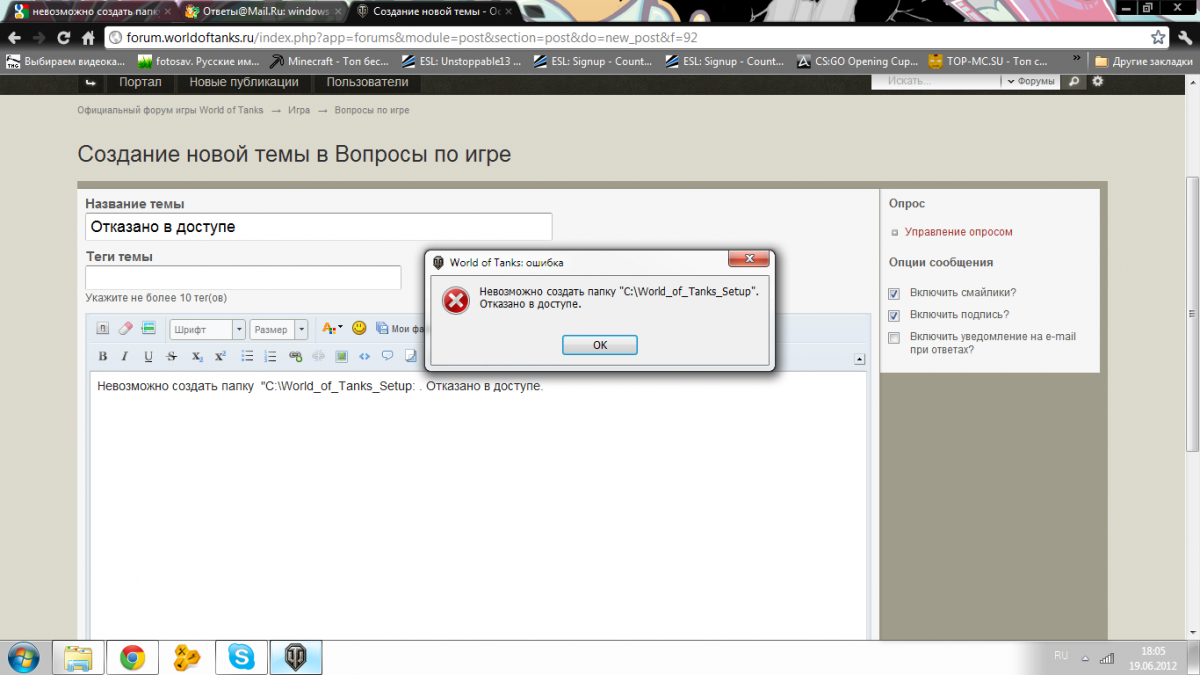The image size is (1200, 675).
Task: Open the 'CS:GO Opening Cup' bookmark
Action: click(x=856, y=61)
